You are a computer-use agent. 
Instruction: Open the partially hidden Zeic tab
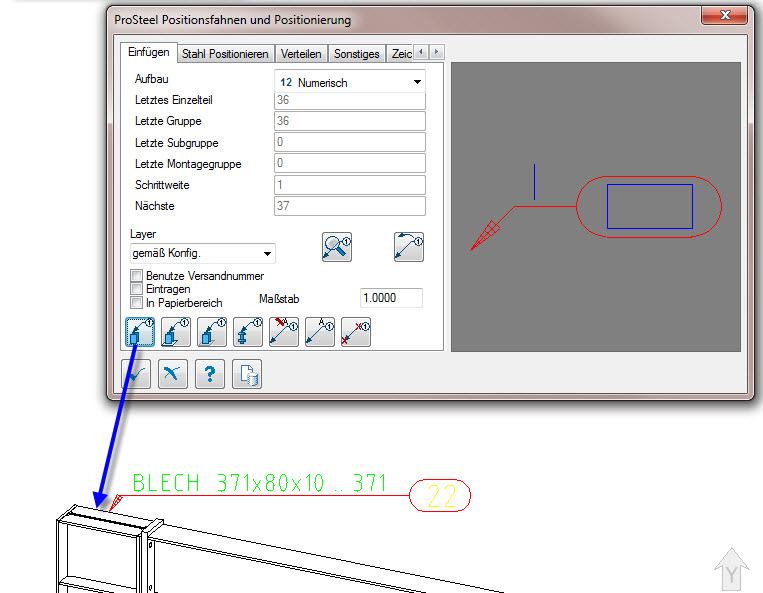point(401,54)
